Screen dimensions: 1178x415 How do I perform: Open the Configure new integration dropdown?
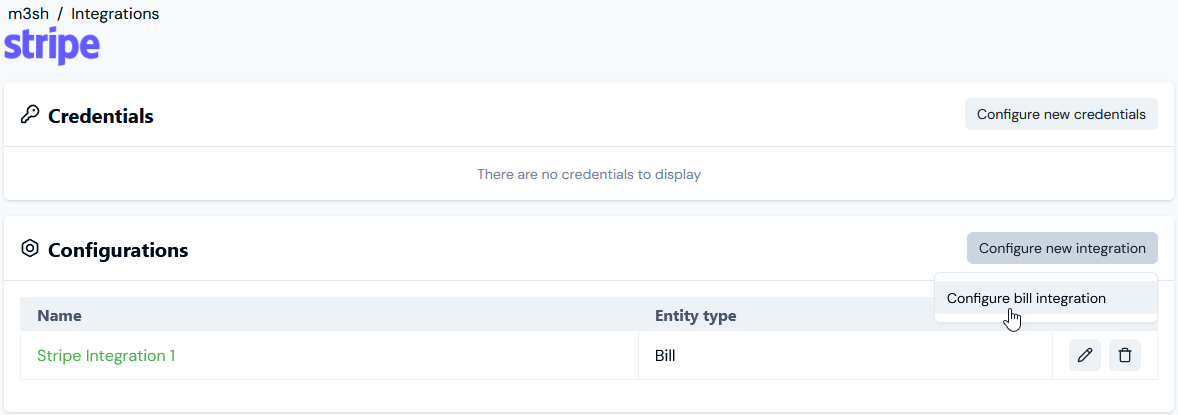pos(1062,248)
